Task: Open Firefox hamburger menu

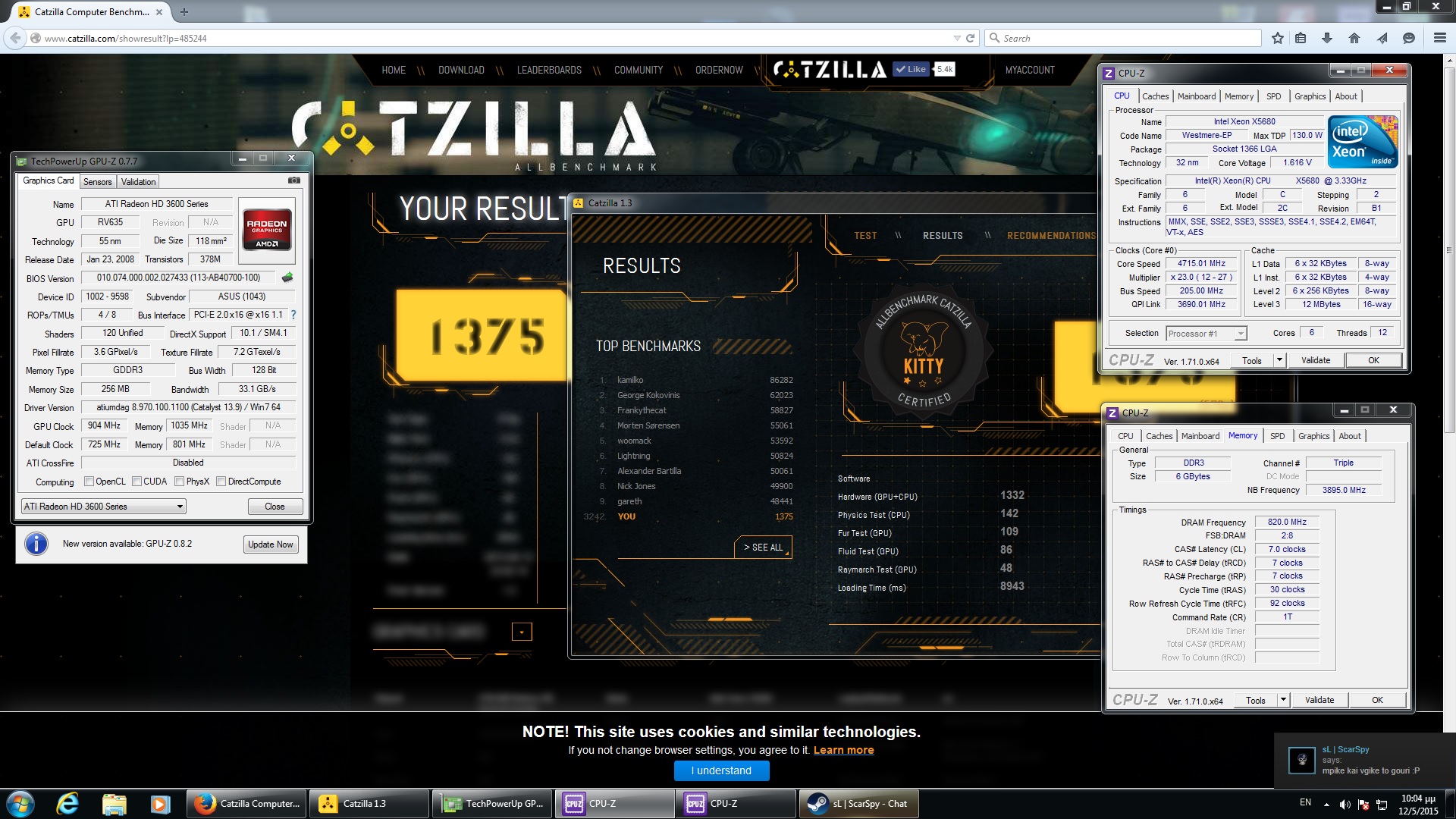Action: point(1440,38)
